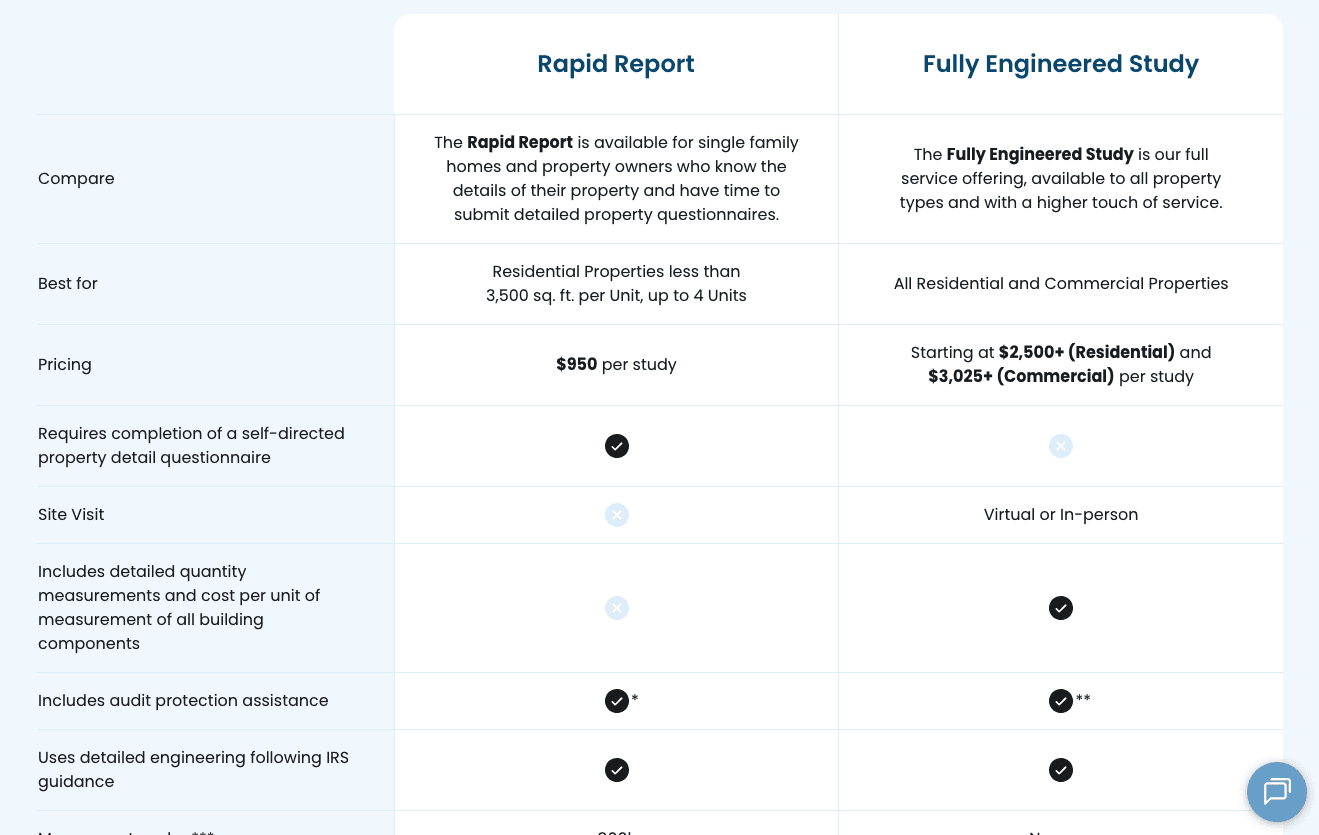
Task: Open the chat widget icon
Action: tap(1276, 792)
